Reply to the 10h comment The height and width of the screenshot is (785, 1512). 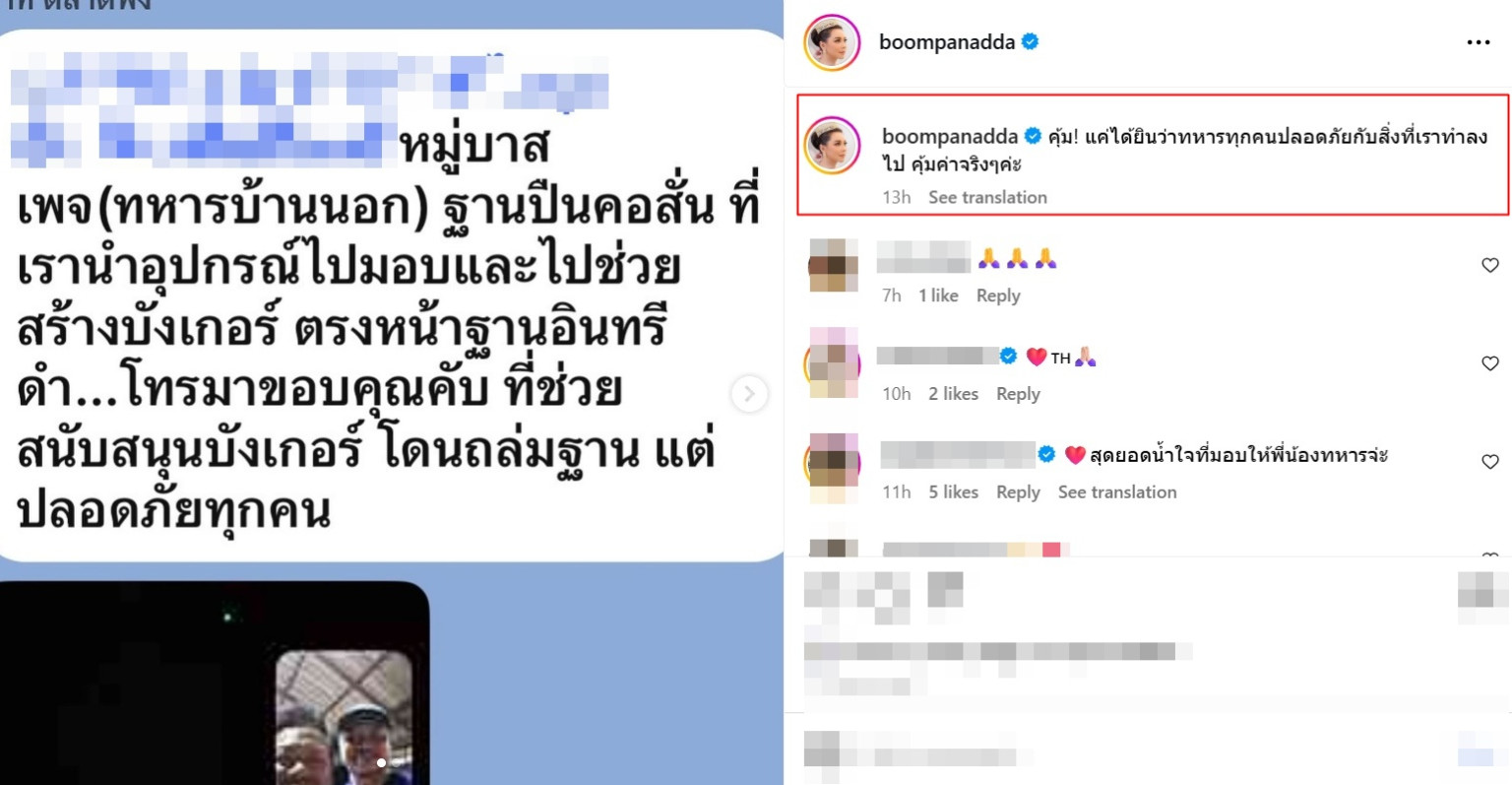1018,394
